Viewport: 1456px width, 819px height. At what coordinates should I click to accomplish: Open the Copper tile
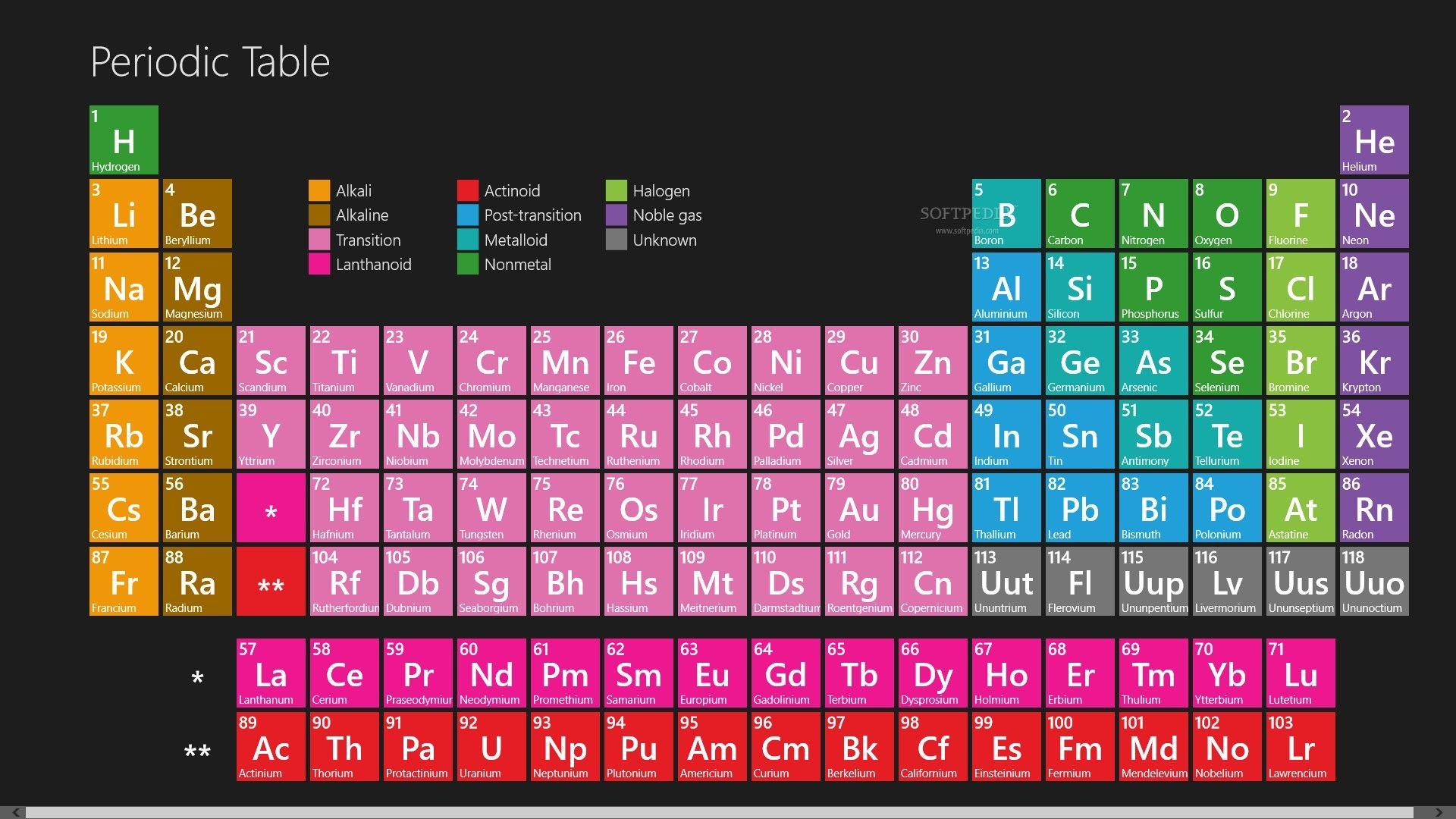coord(859,360)
